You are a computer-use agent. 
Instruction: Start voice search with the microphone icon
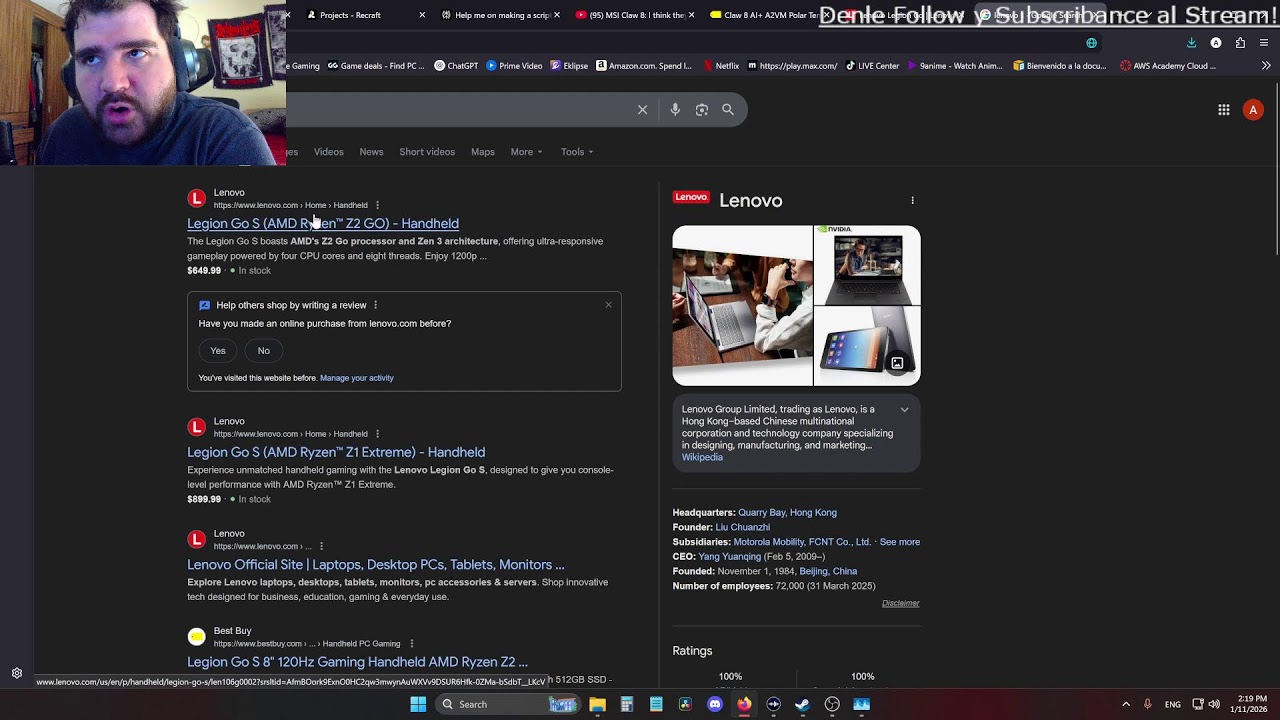[x=675, y=110]
